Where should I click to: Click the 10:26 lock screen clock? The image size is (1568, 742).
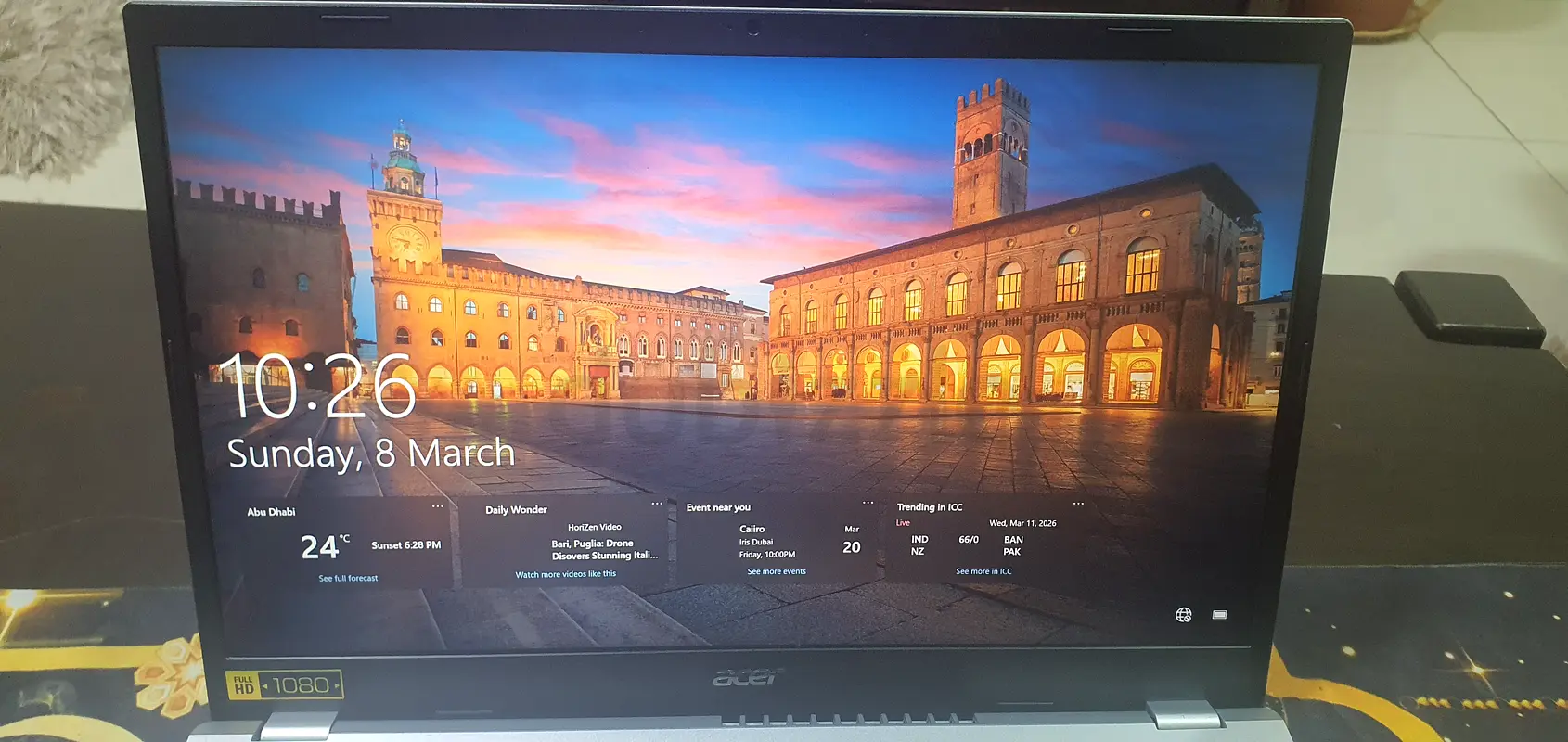click(317, 387)
